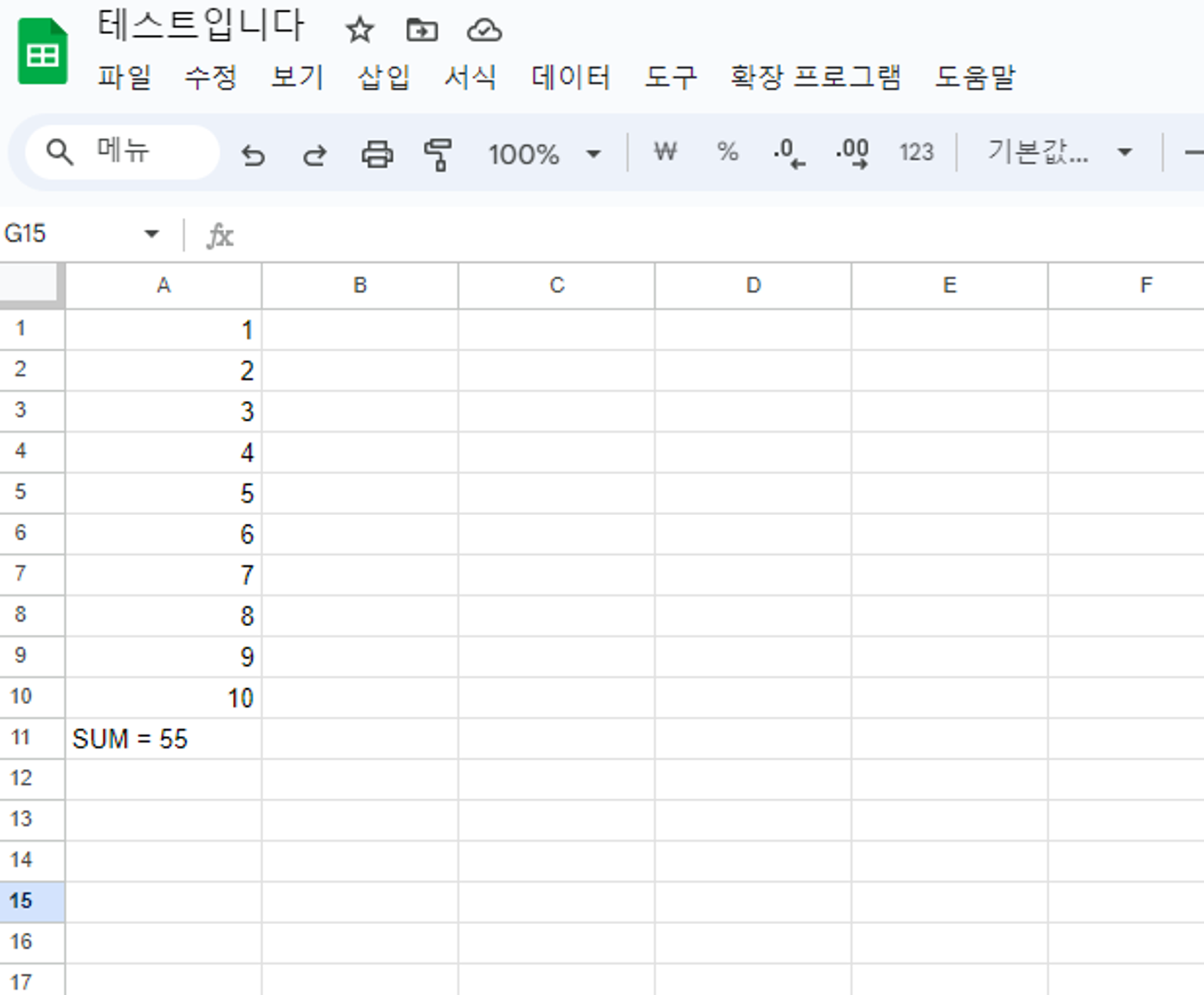The image size is (1204, 995).
Task: Select column C header
Action: point(556,285)
